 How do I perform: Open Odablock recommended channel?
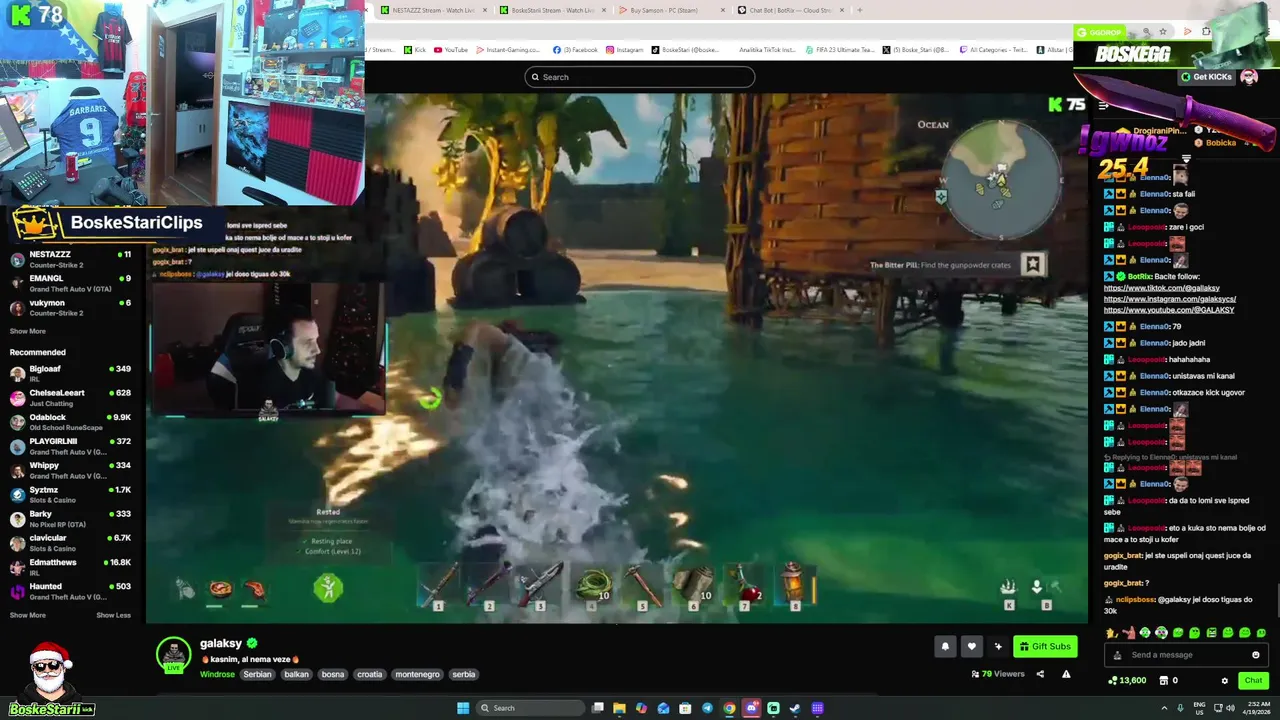pos(70,422)
